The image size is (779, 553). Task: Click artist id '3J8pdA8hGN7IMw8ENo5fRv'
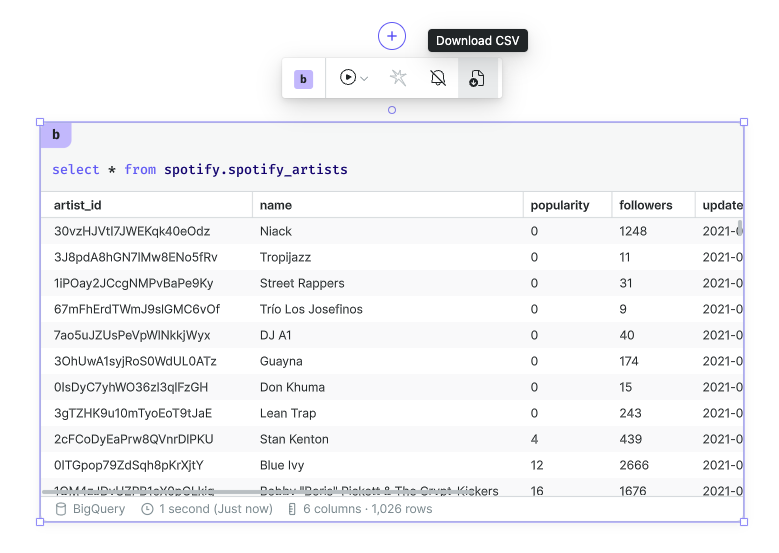(136, 257)
